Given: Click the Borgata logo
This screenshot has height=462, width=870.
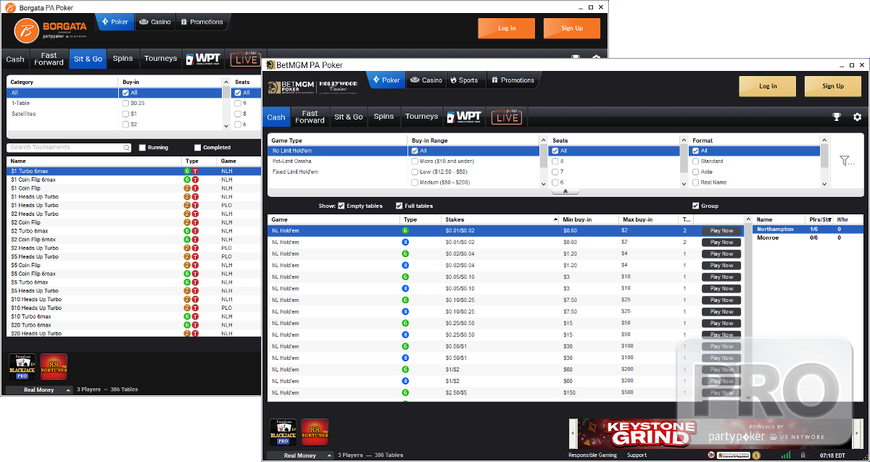Looking at the screenshot, I should pos(50,30).
